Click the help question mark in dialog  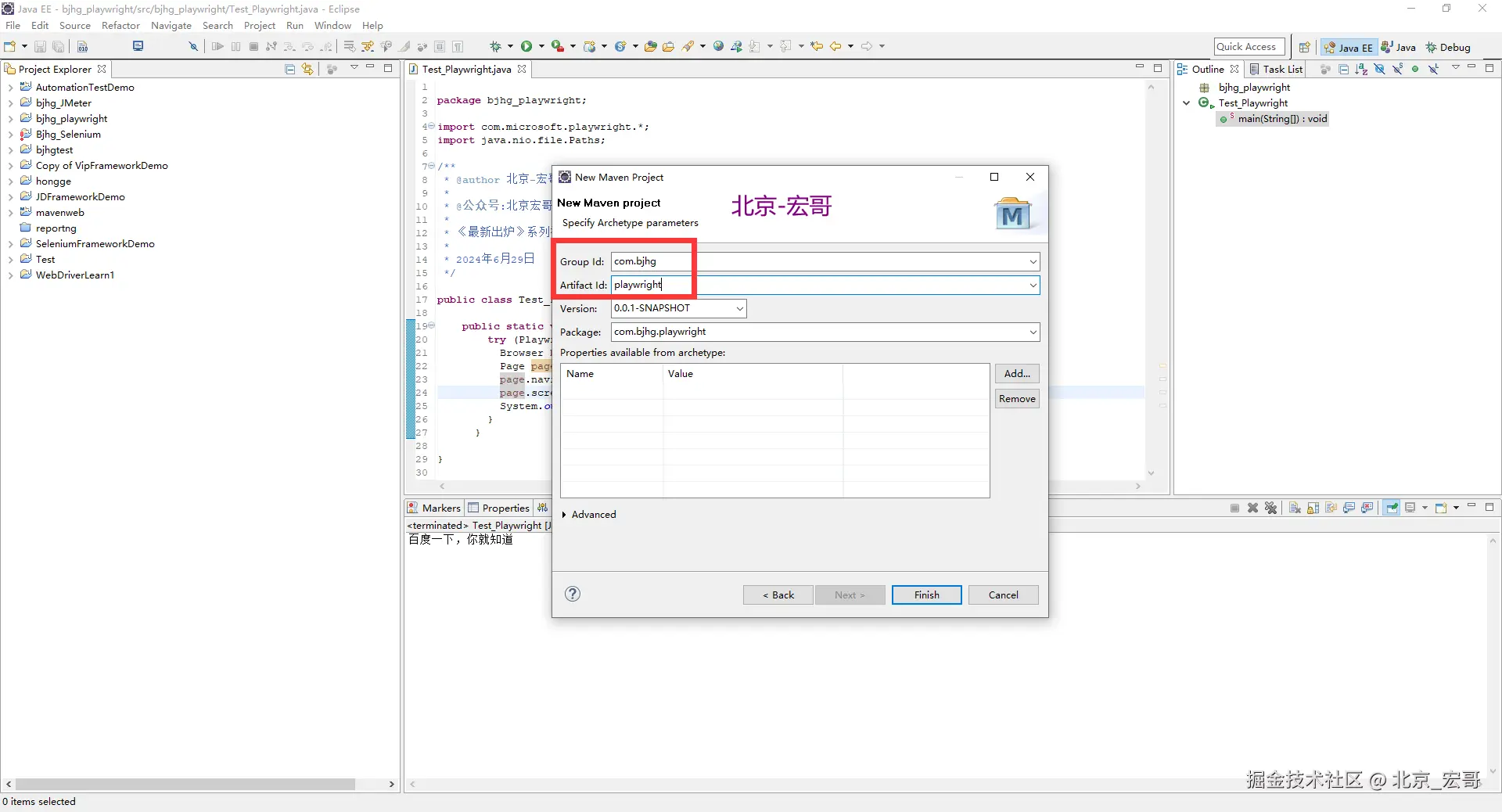coord(573,594)
